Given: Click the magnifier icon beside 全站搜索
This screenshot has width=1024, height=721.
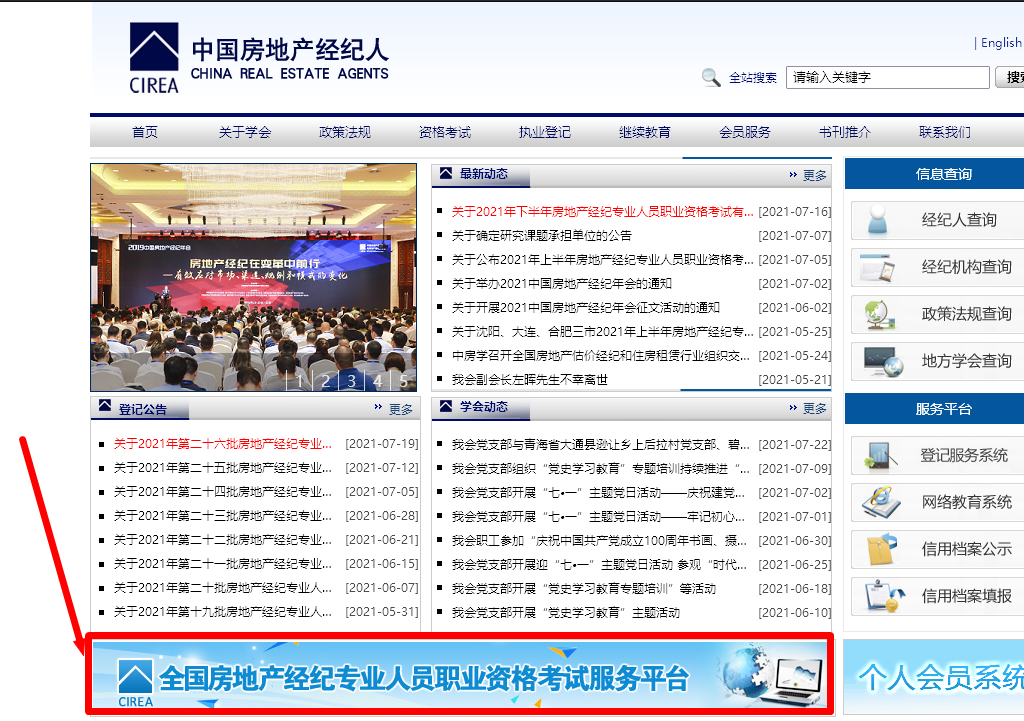Looking at the screenshot, I should point(711,78).
